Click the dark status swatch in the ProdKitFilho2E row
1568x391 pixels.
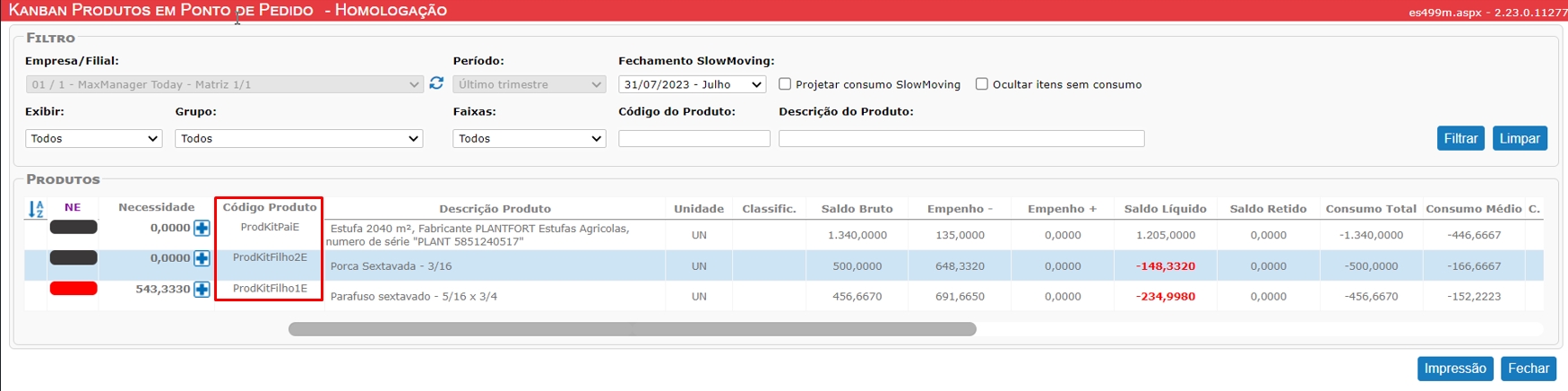(x=73, y=257)
